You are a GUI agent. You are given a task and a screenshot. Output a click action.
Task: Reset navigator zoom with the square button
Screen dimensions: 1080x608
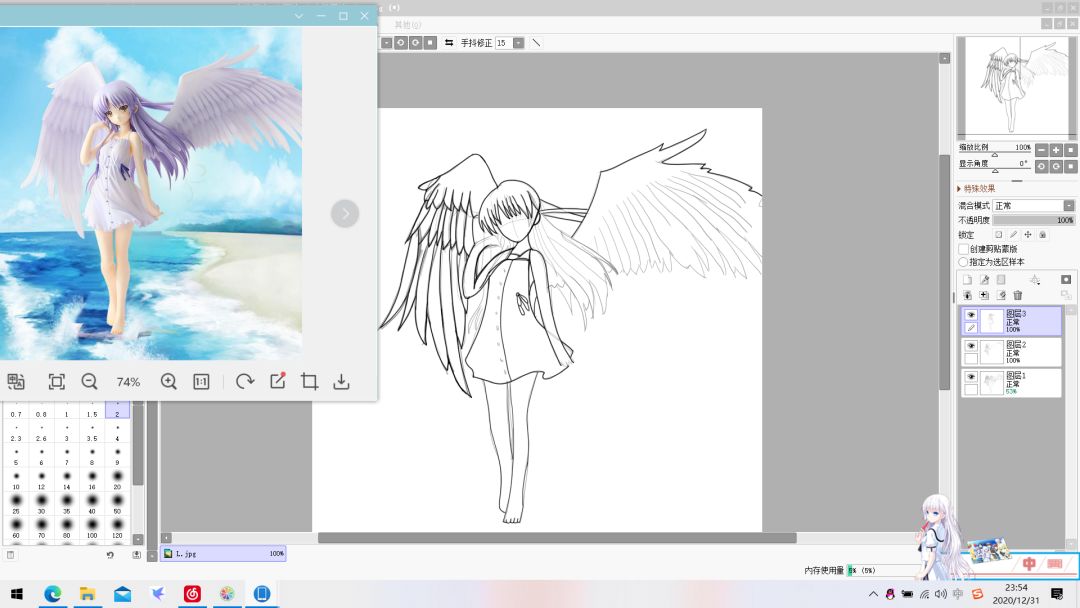(1070, 150)
